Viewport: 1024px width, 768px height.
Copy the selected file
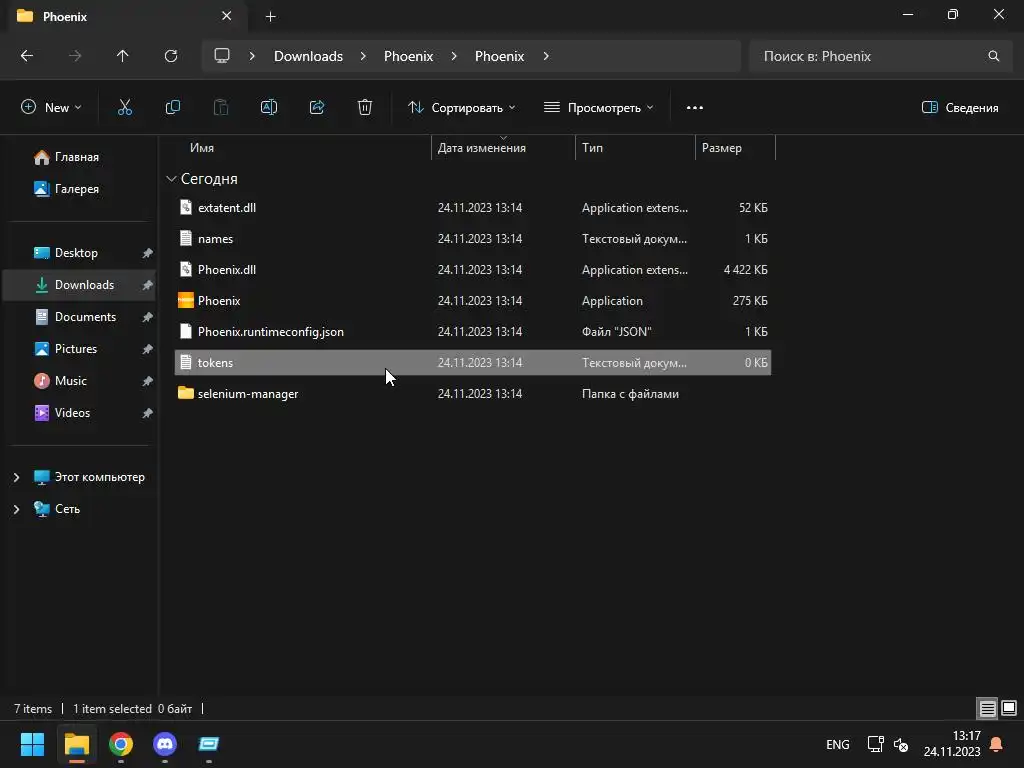tap(172, 108)
